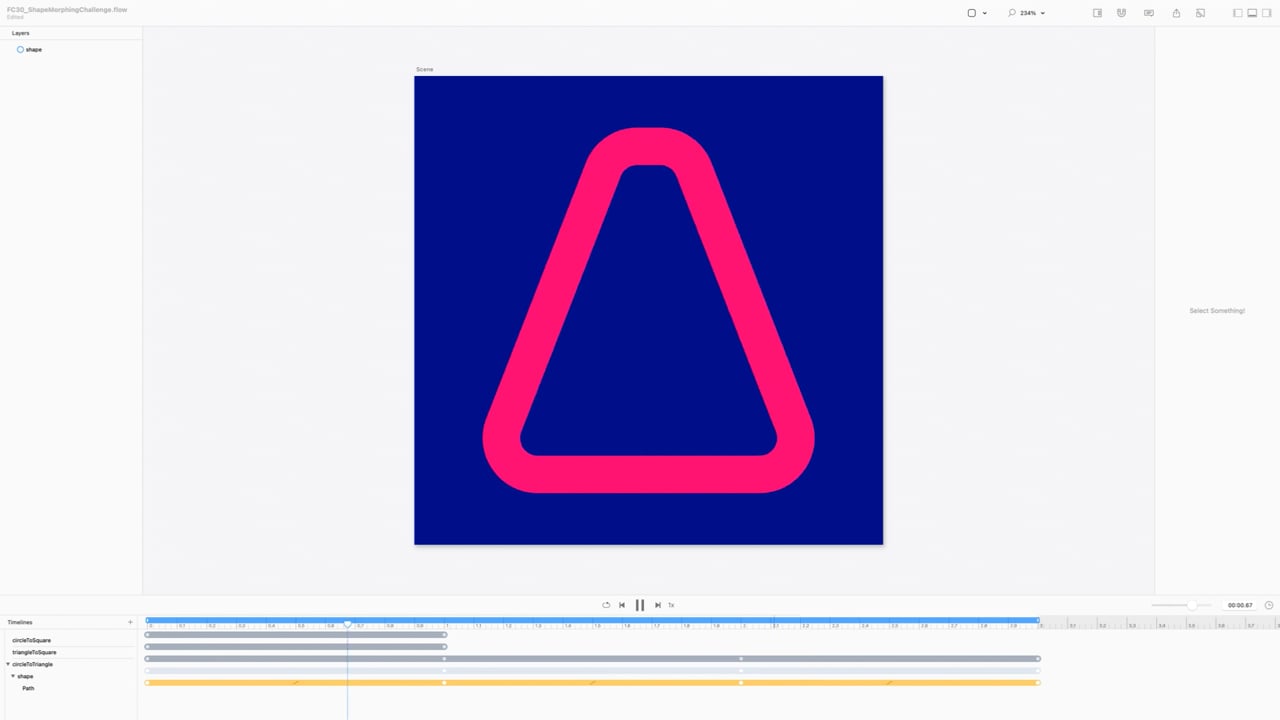Change the 1x playback speed
The image size is (1280, 720).
(671, 605)
